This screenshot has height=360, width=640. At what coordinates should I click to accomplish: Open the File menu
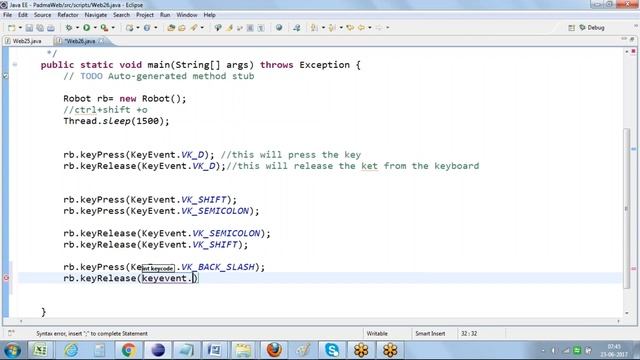pos(7,15)
